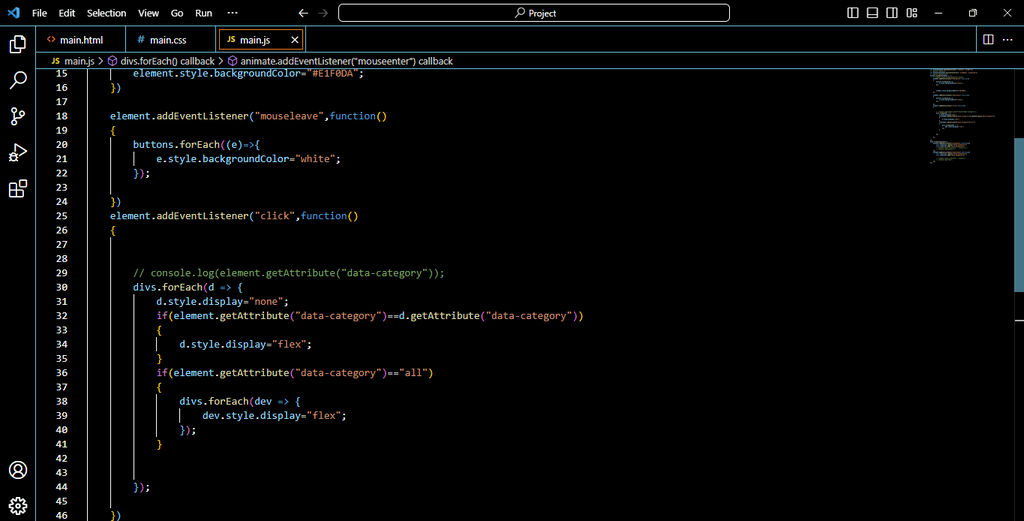The image size is (1024, 521).
Task: Click the "none" string on line 31
Action: [x=266, y=301]
